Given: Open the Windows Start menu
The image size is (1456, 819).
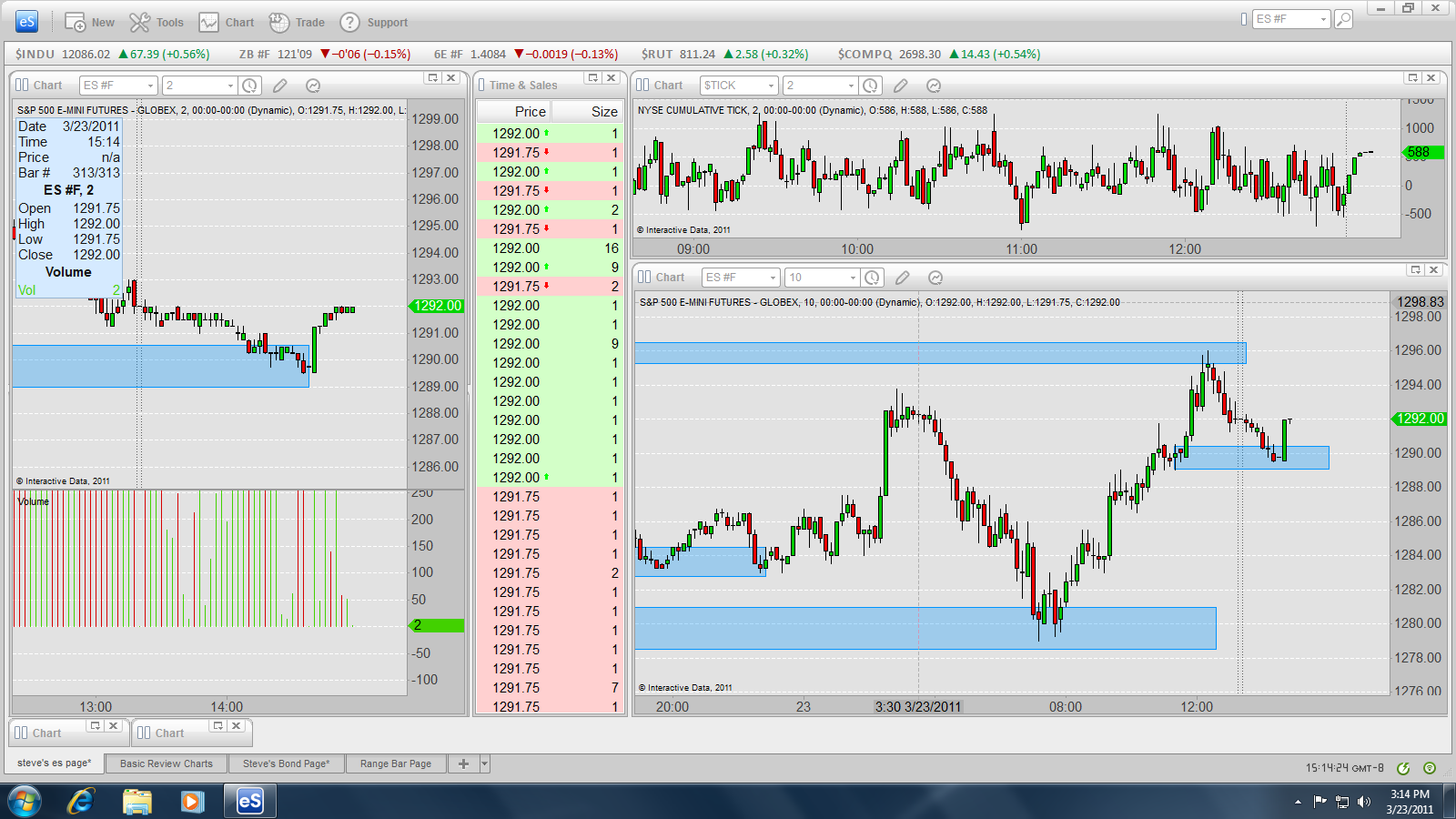Looking at the screenshot, I should (24, 802).
